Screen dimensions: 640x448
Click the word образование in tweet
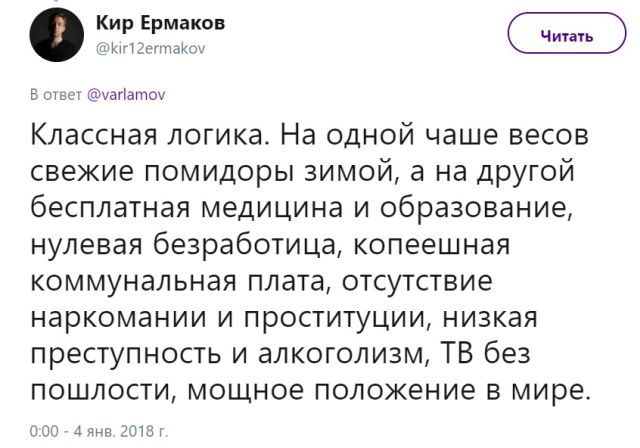click(x=475, y=207)
